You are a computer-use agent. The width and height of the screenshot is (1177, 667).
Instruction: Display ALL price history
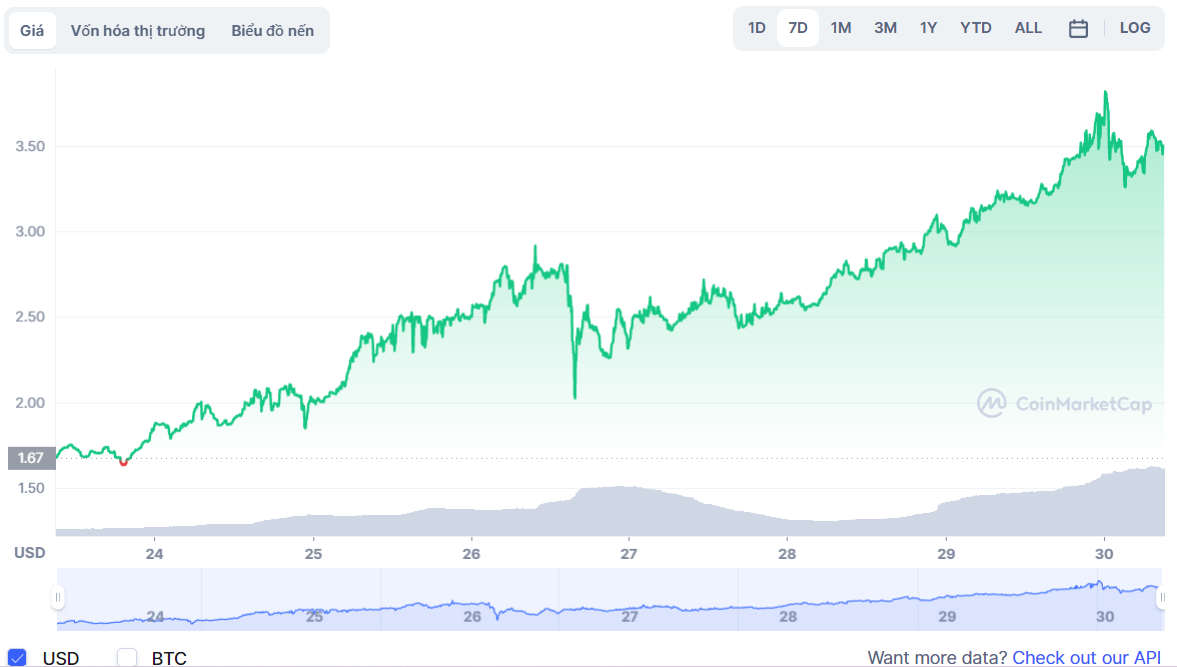point(1028,29)
